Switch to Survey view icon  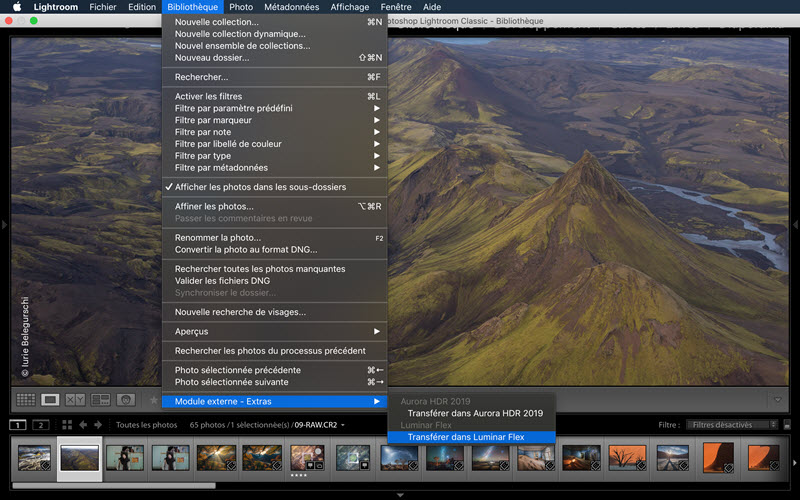[100, 399]
